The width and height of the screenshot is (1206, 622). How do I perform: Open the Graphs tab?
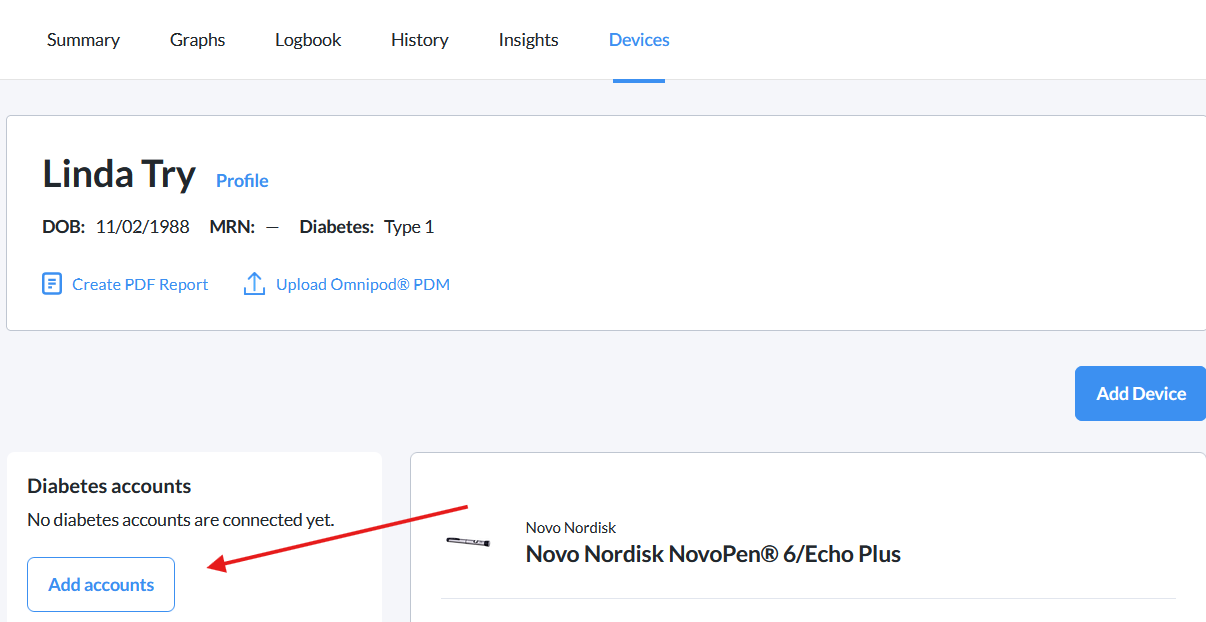point(198,40)
